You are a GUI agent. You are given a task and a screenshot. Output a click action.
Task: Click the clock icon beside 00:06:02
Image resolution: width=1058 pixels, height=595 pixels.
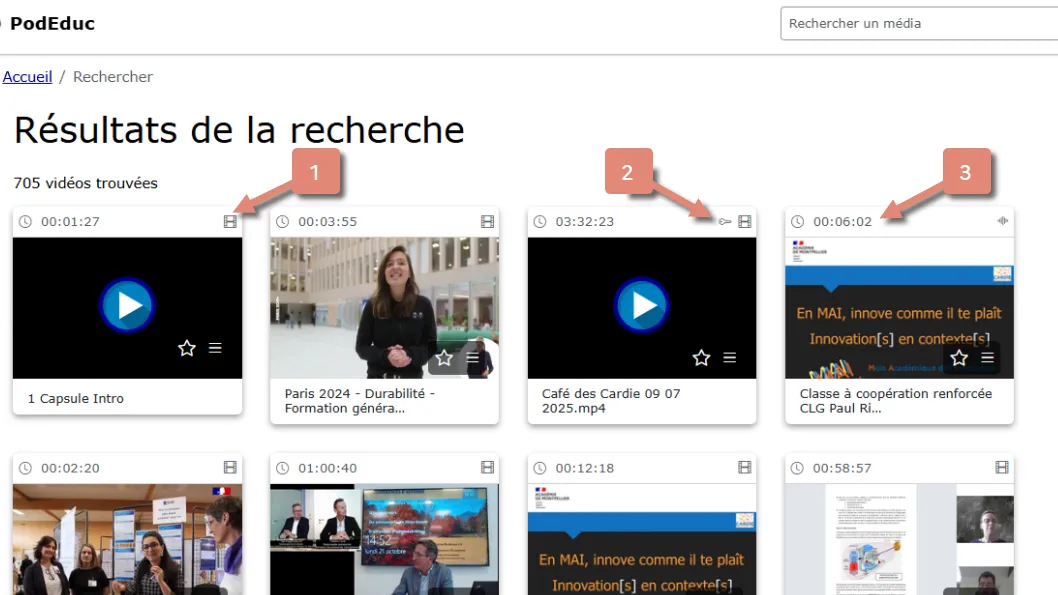797,221
